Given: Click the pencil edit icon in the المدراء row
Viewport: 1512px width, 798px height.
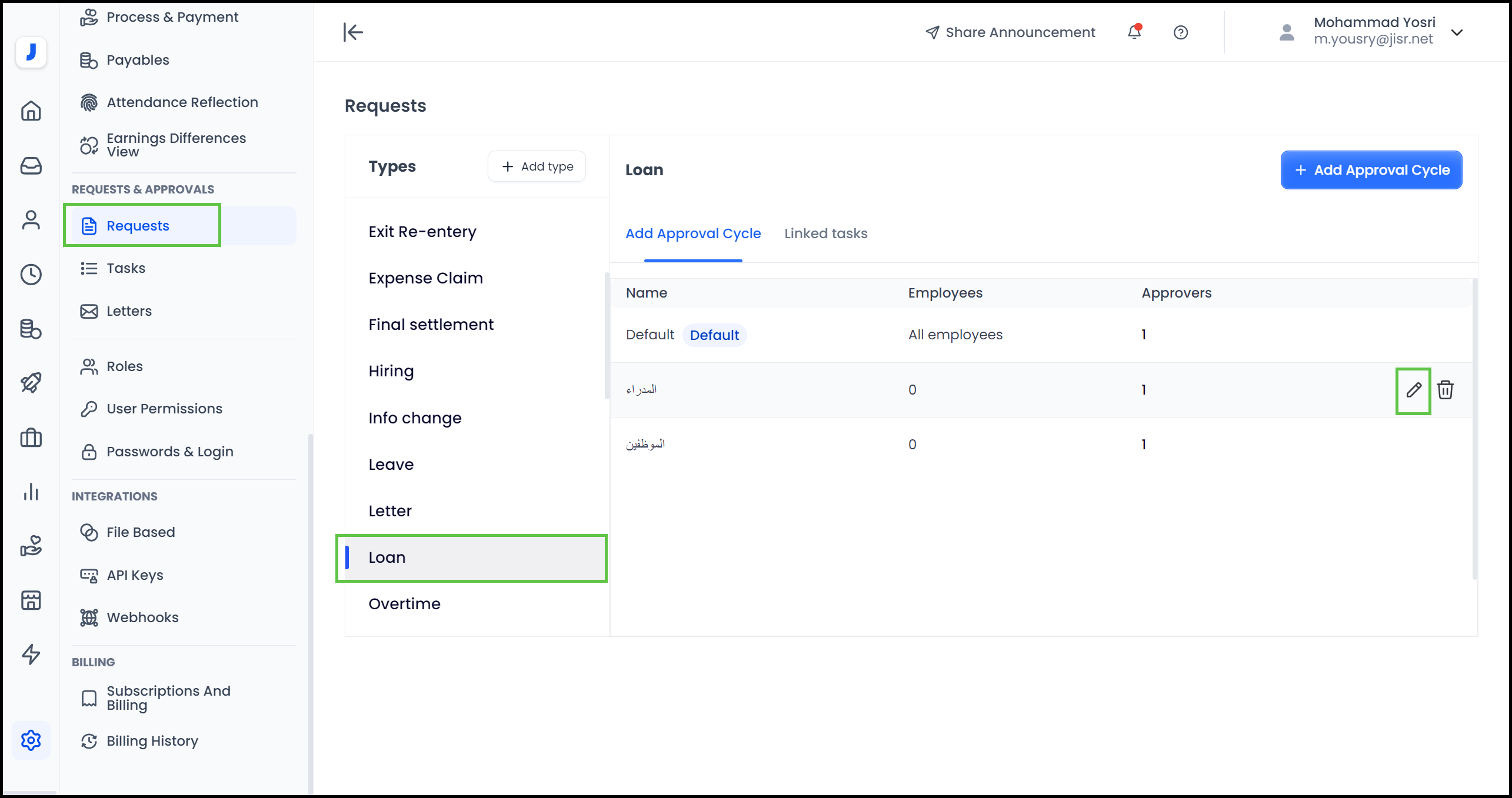Looking at the screenshot, I should pyautogui.click(x=1413, y=390).
